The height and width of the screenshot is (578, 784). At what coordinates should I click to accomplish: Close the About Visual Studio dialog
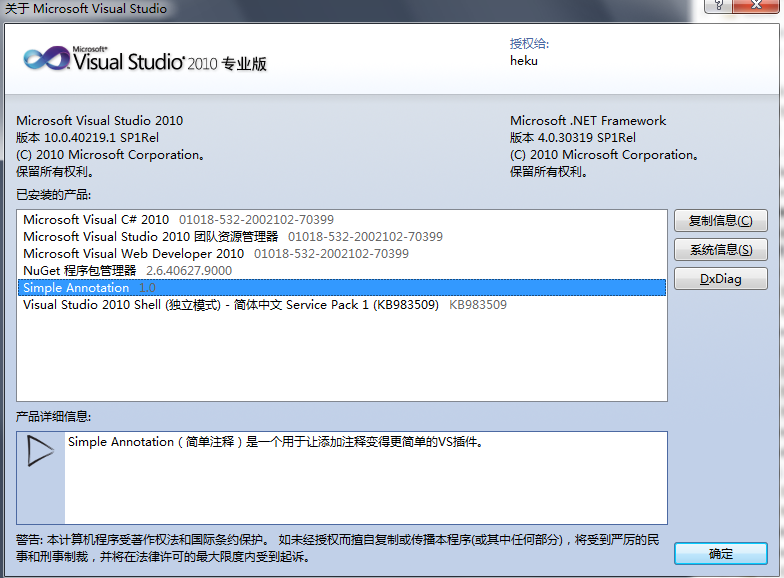(x=756, y=5)
